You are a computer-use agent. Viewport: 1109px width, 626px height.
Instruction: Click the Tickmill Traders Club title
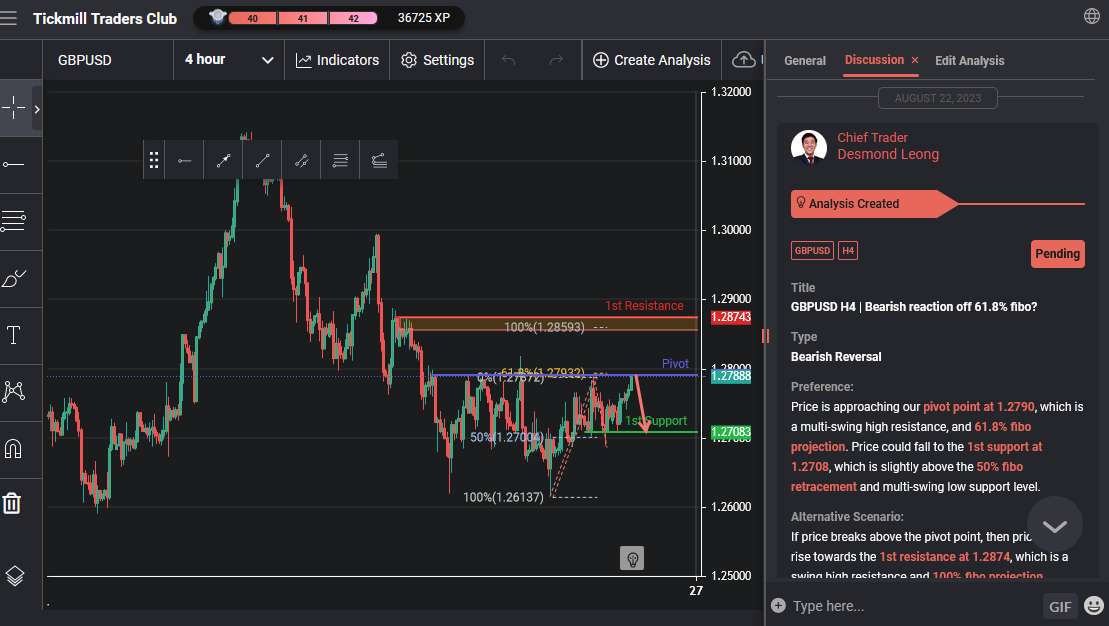[105, 18]
